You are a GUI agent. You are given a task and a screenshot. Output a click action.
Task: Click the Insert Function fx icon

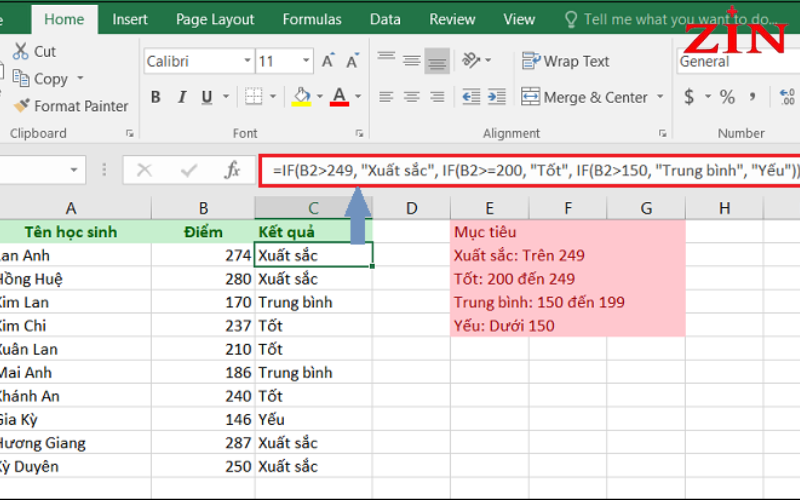coord(232,170)
